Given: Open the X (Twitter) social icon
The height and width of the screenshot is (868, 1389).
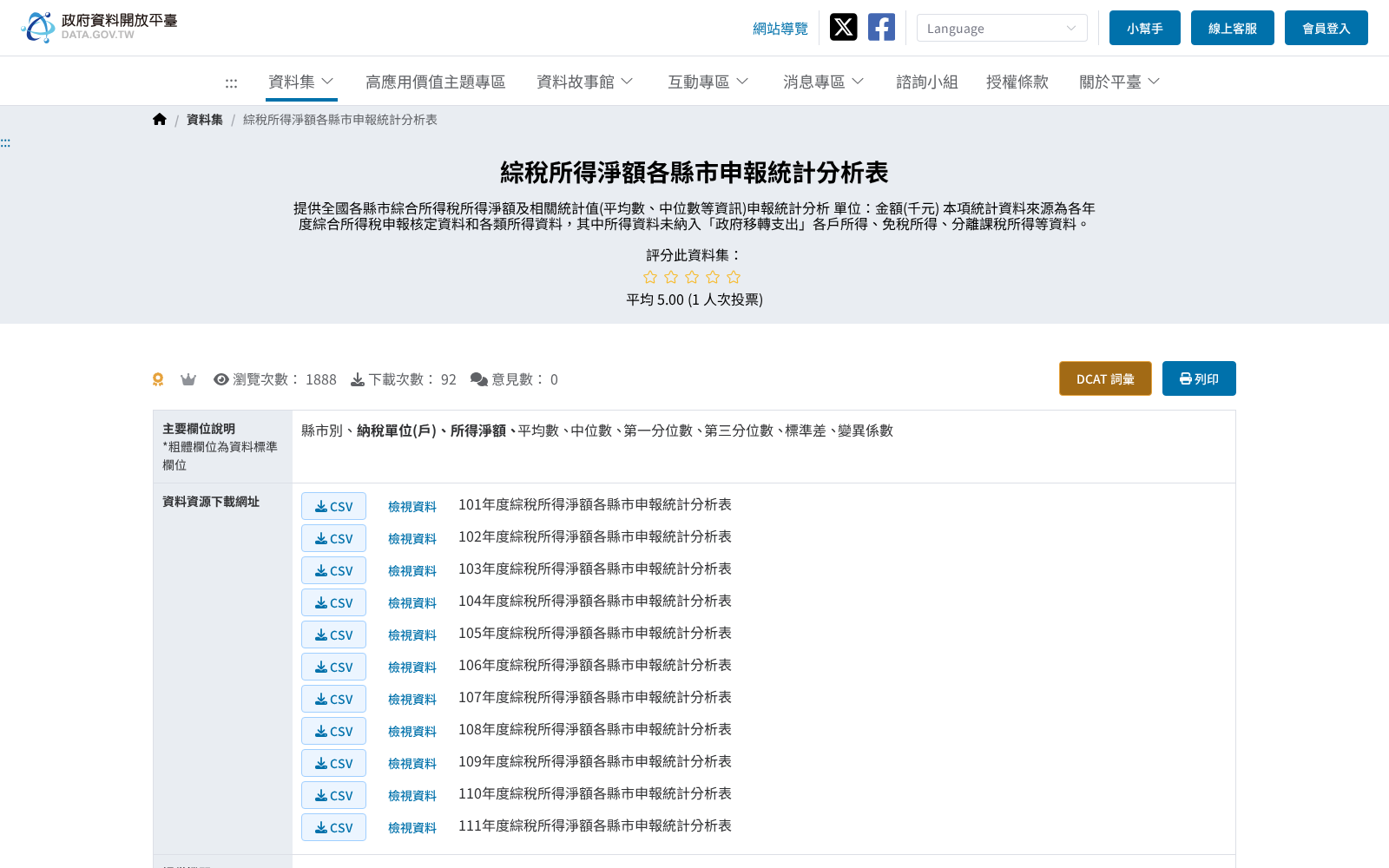Looking at the screenshot, I should (x=843, y=27).
